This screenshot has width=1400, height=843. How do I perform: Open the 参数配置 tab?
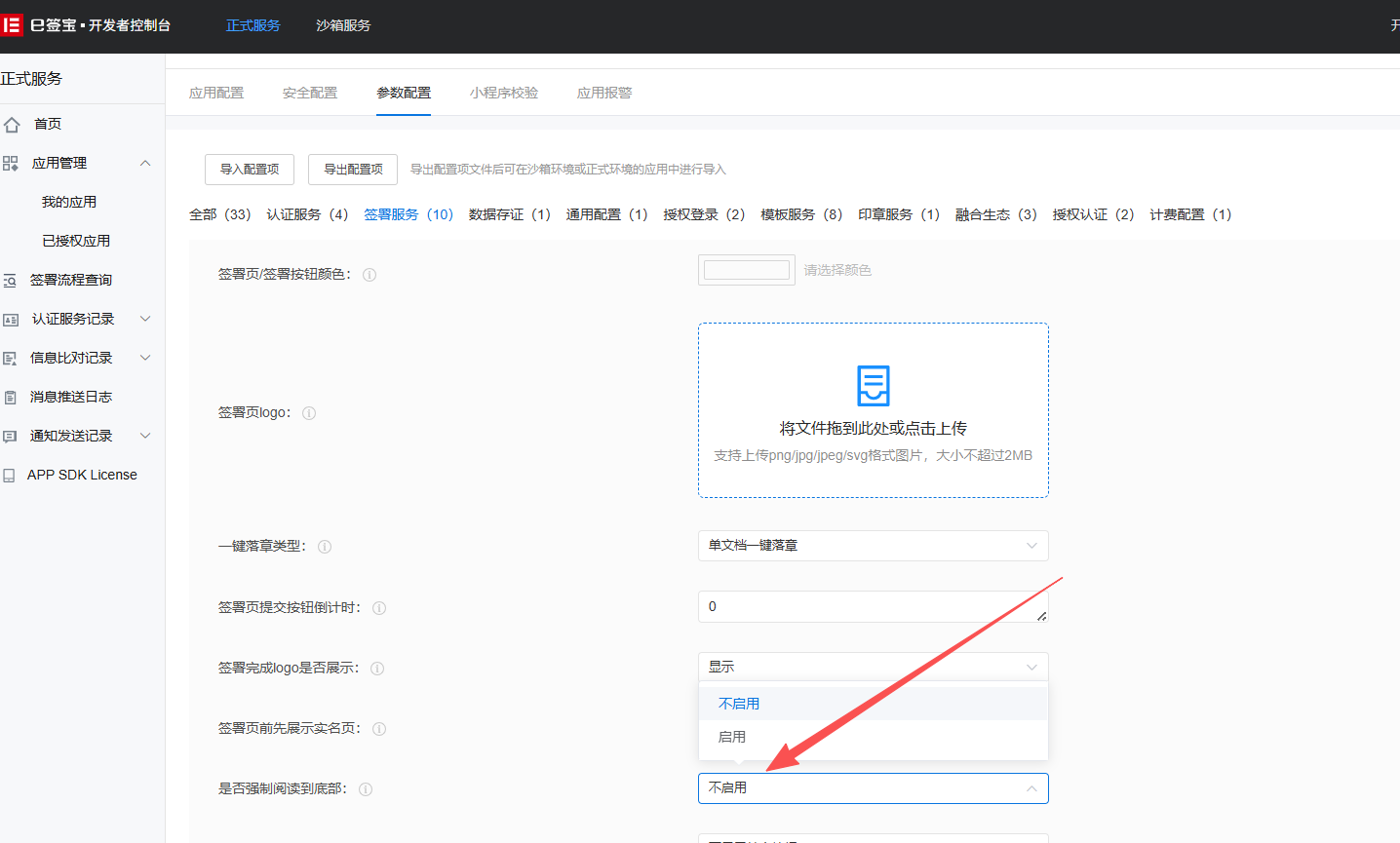[404, 93]
